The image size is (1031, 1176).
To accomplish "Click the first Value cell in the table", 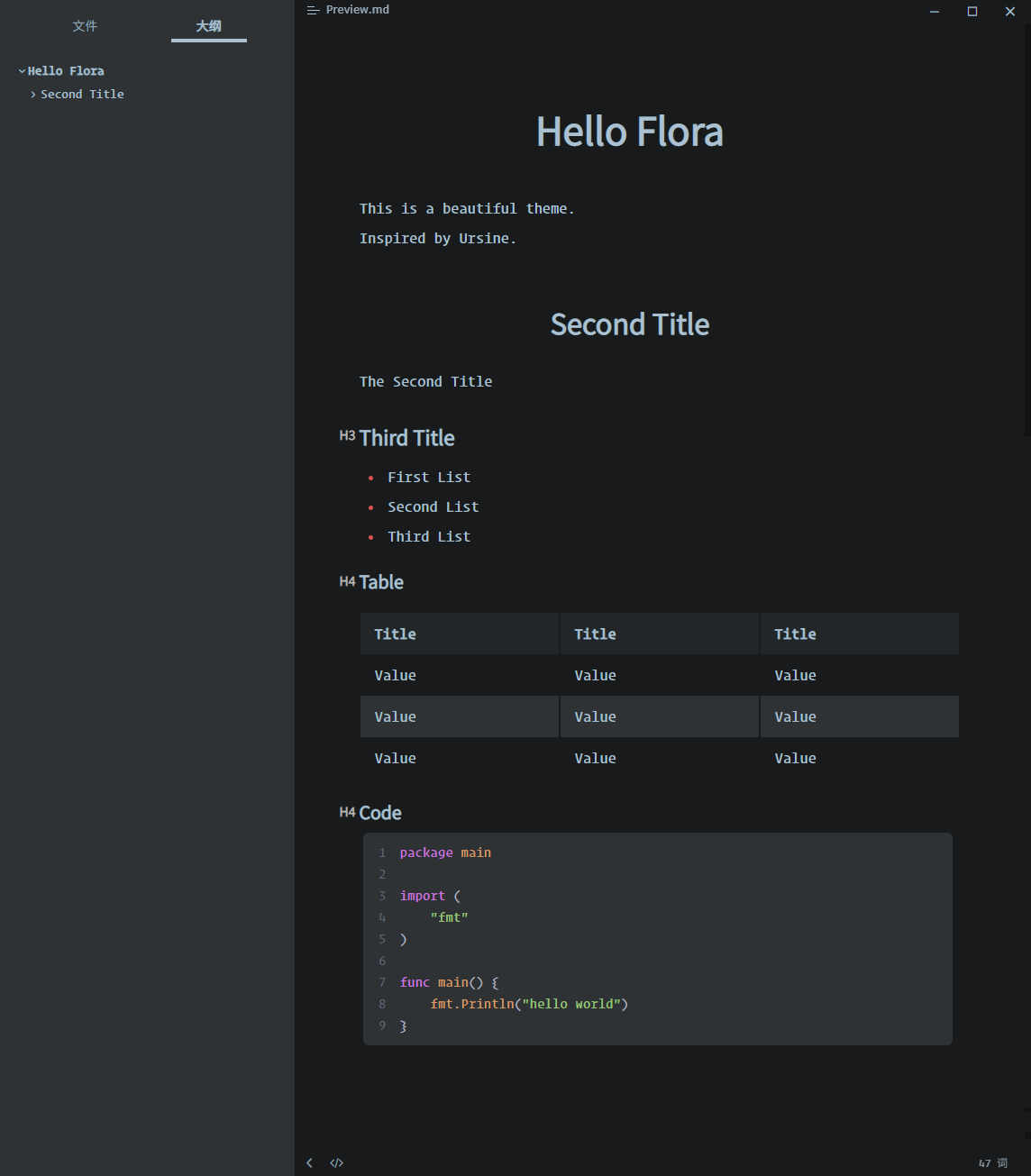I will click(395, 675).
